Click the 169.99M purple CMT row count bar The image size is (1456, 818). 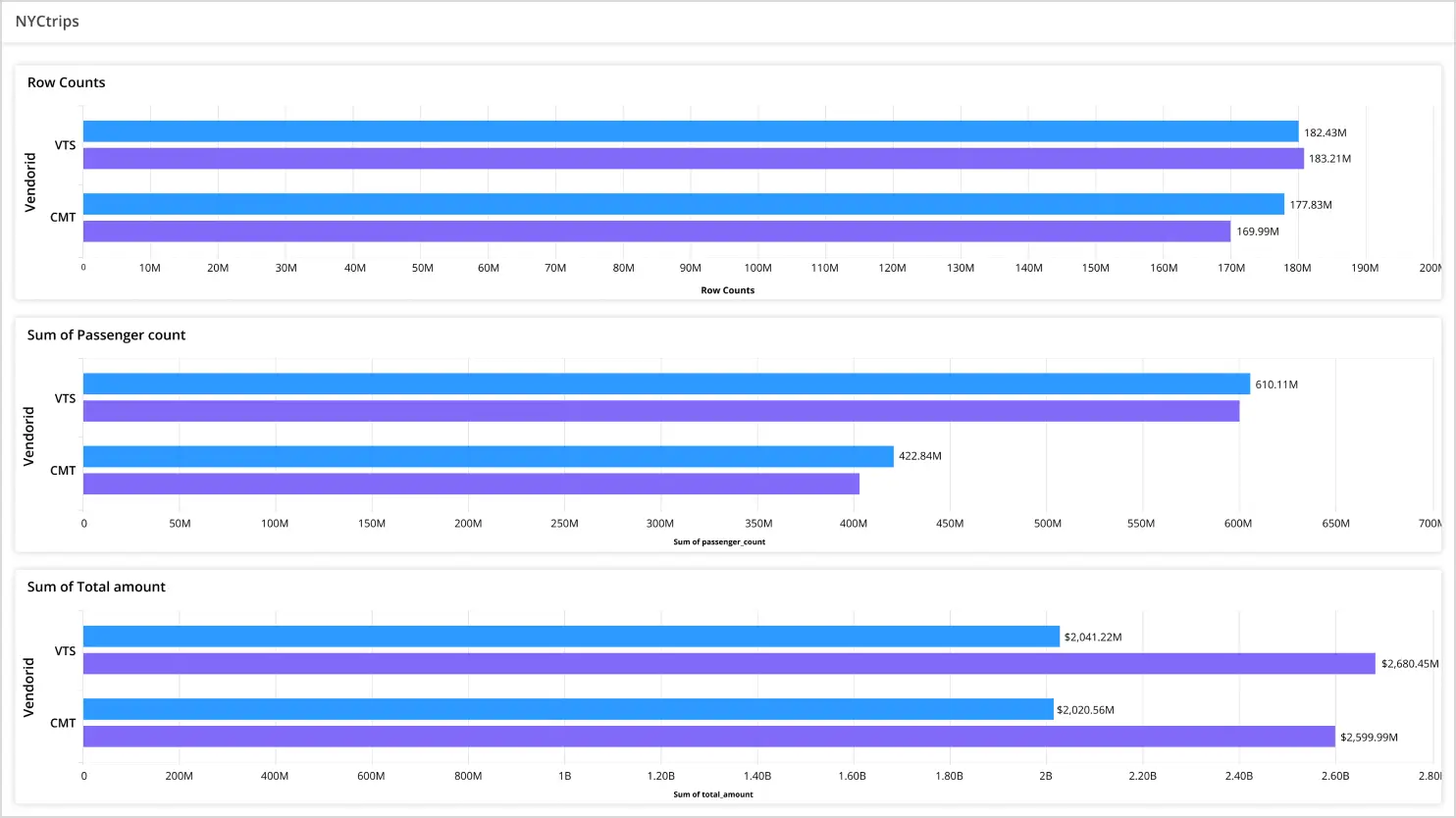tap(656, 231)
